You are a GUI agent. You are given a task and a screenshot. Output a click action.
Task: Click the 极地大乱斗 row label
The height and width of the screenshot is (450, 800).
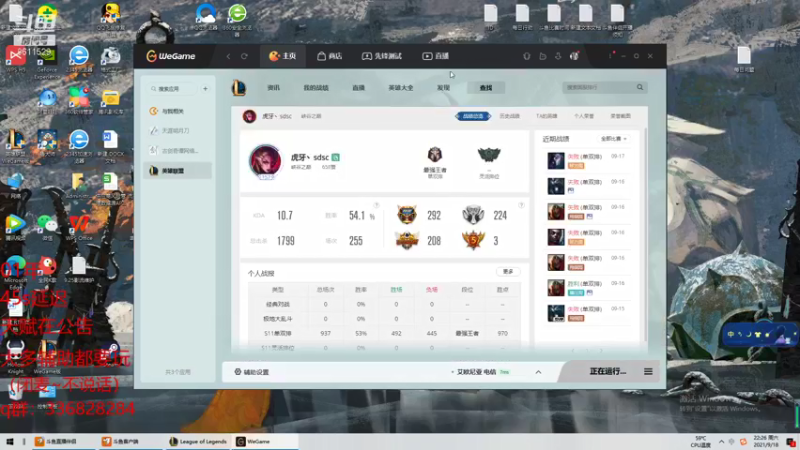[277, 319]
